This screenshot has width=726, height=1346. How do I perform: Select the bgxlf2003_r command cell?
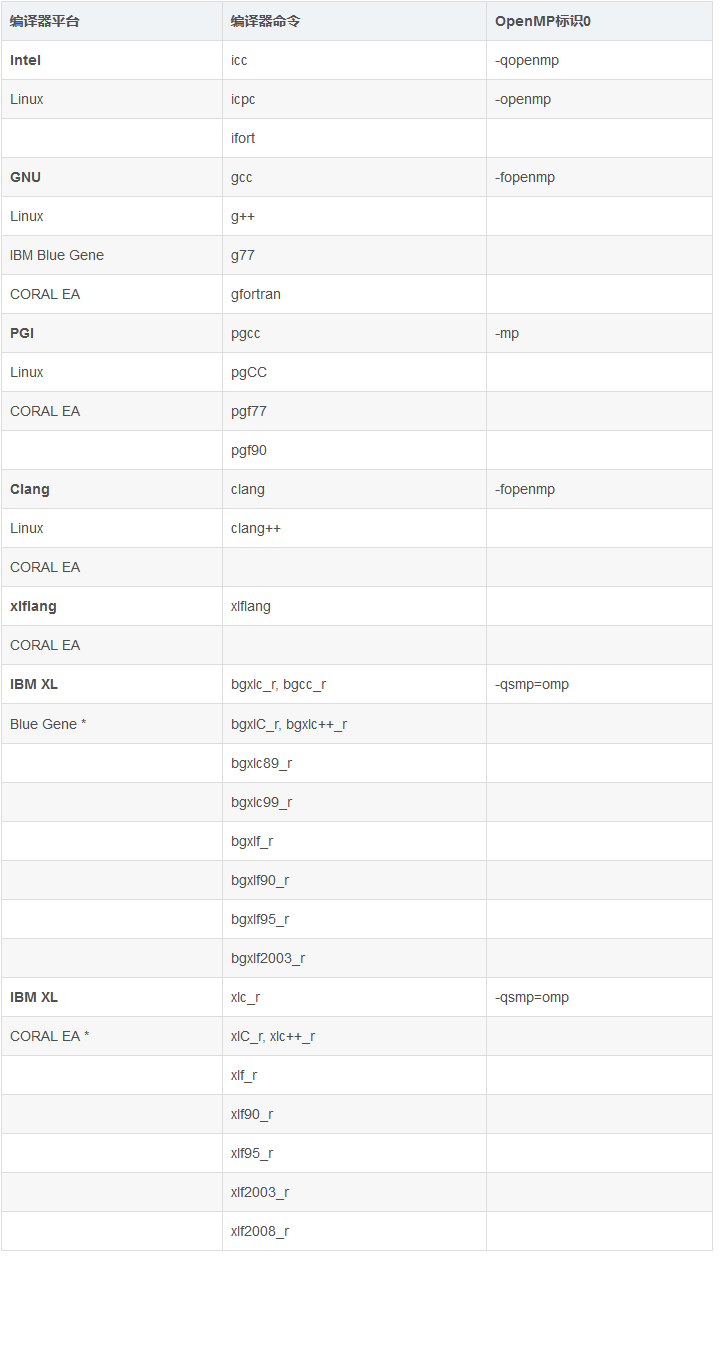(x=268, y=958)
